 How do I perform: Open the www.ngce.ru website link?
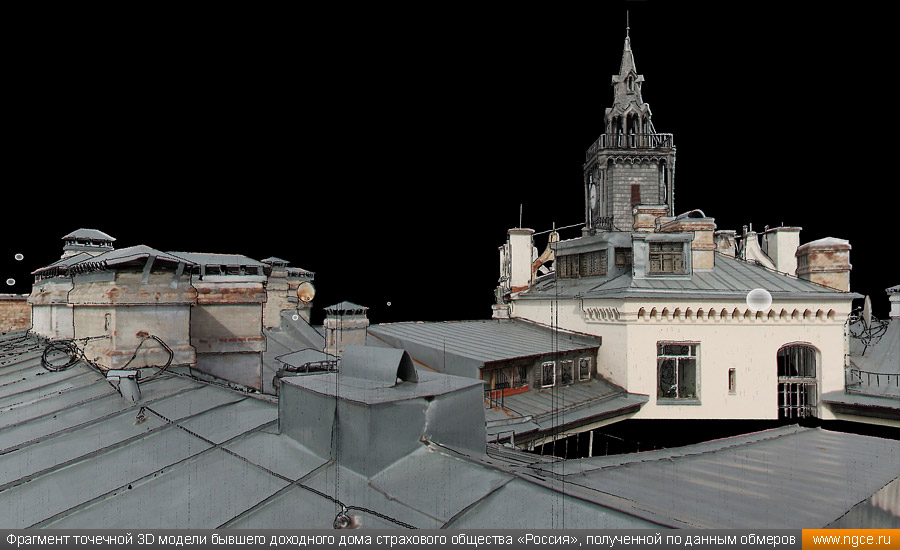pos(851,540)
